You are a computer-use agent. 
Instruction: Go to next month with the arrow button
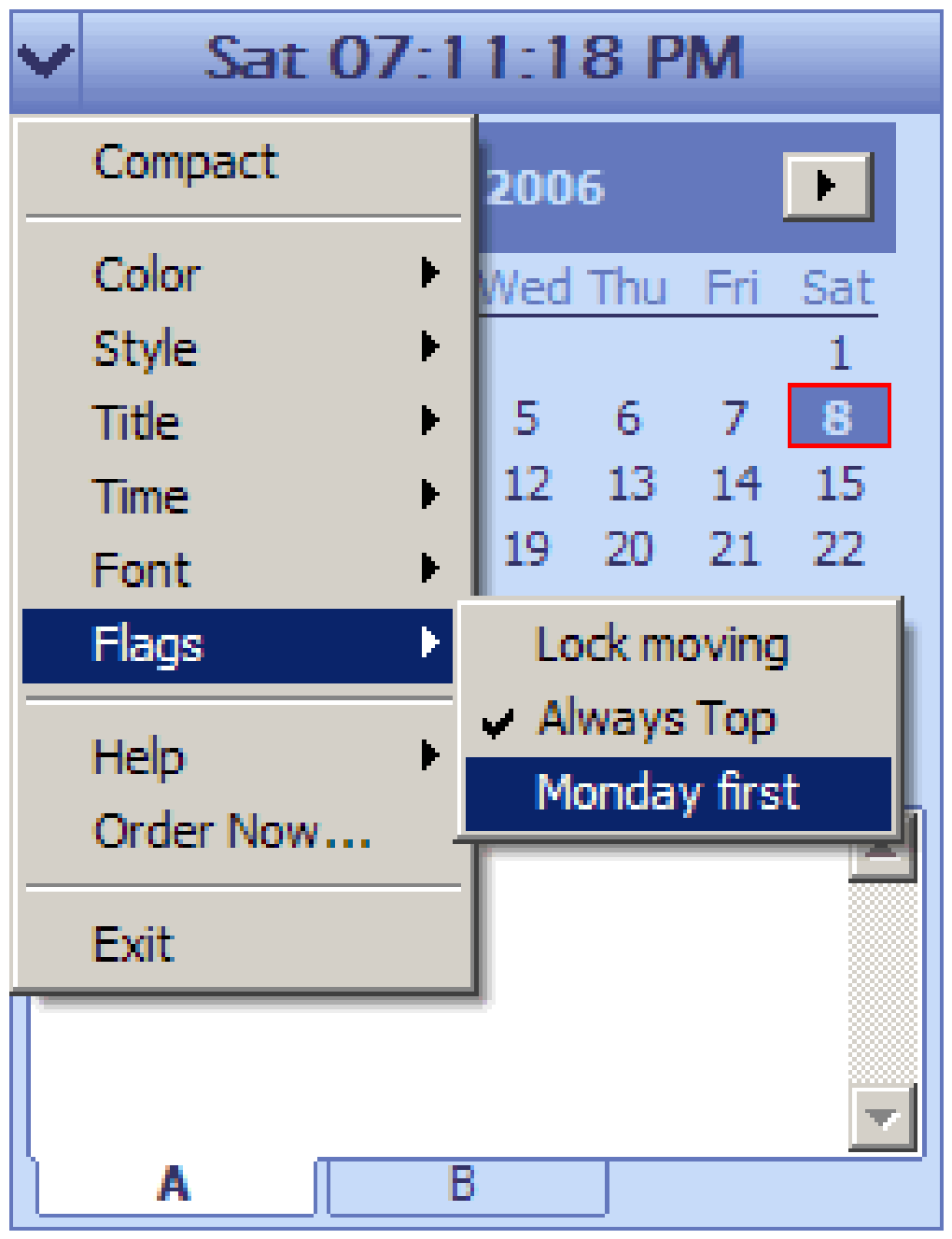point(827,186)
